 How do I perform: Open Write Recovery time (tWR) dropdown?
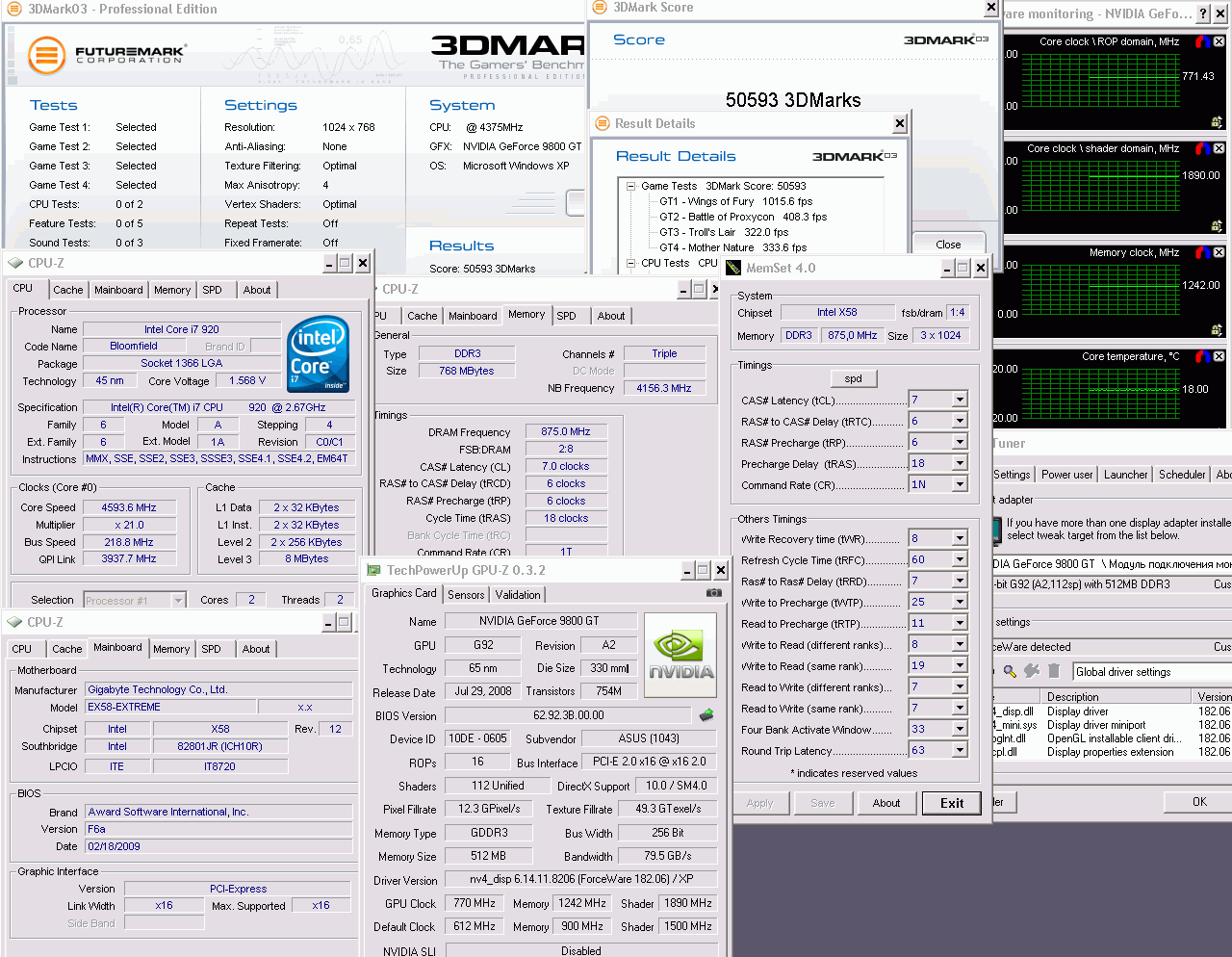[x=960, y=538]
